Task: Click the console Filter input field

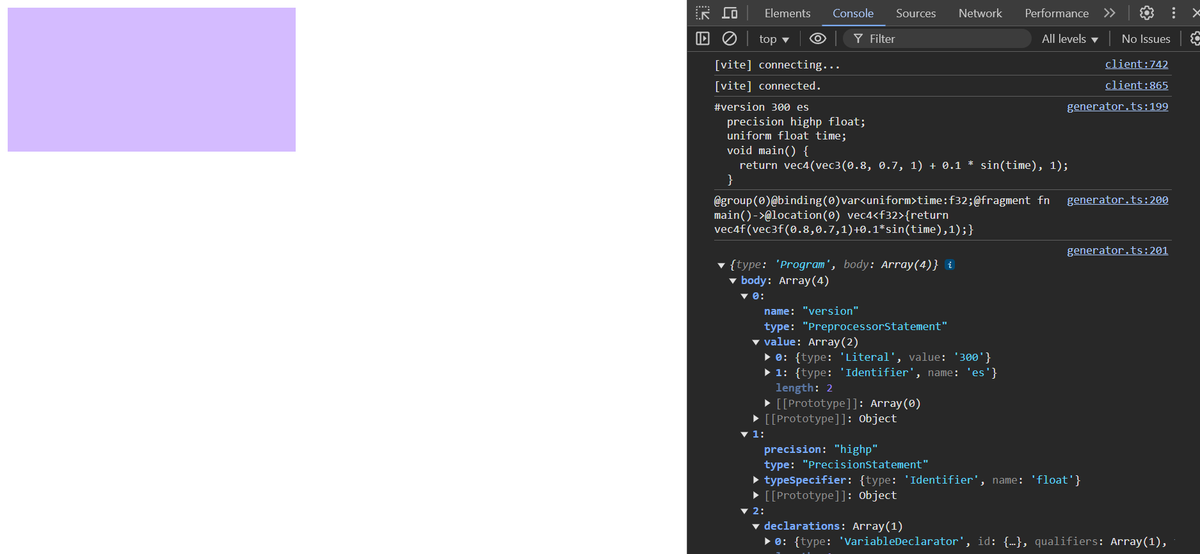Action: (936, 39)
